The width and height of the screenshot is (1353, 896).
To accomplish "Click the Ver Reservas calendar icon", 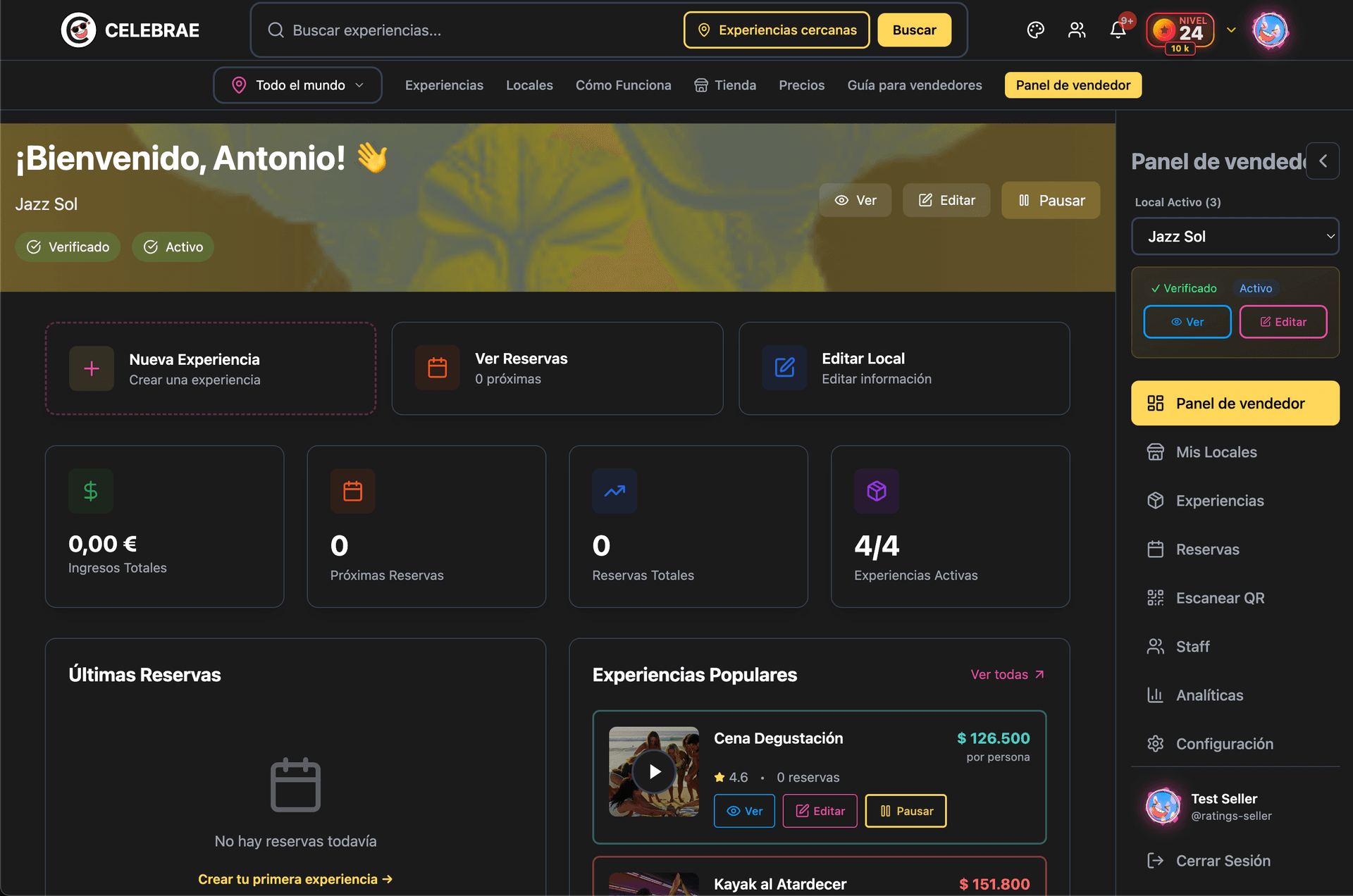I will tap(438, 368).
